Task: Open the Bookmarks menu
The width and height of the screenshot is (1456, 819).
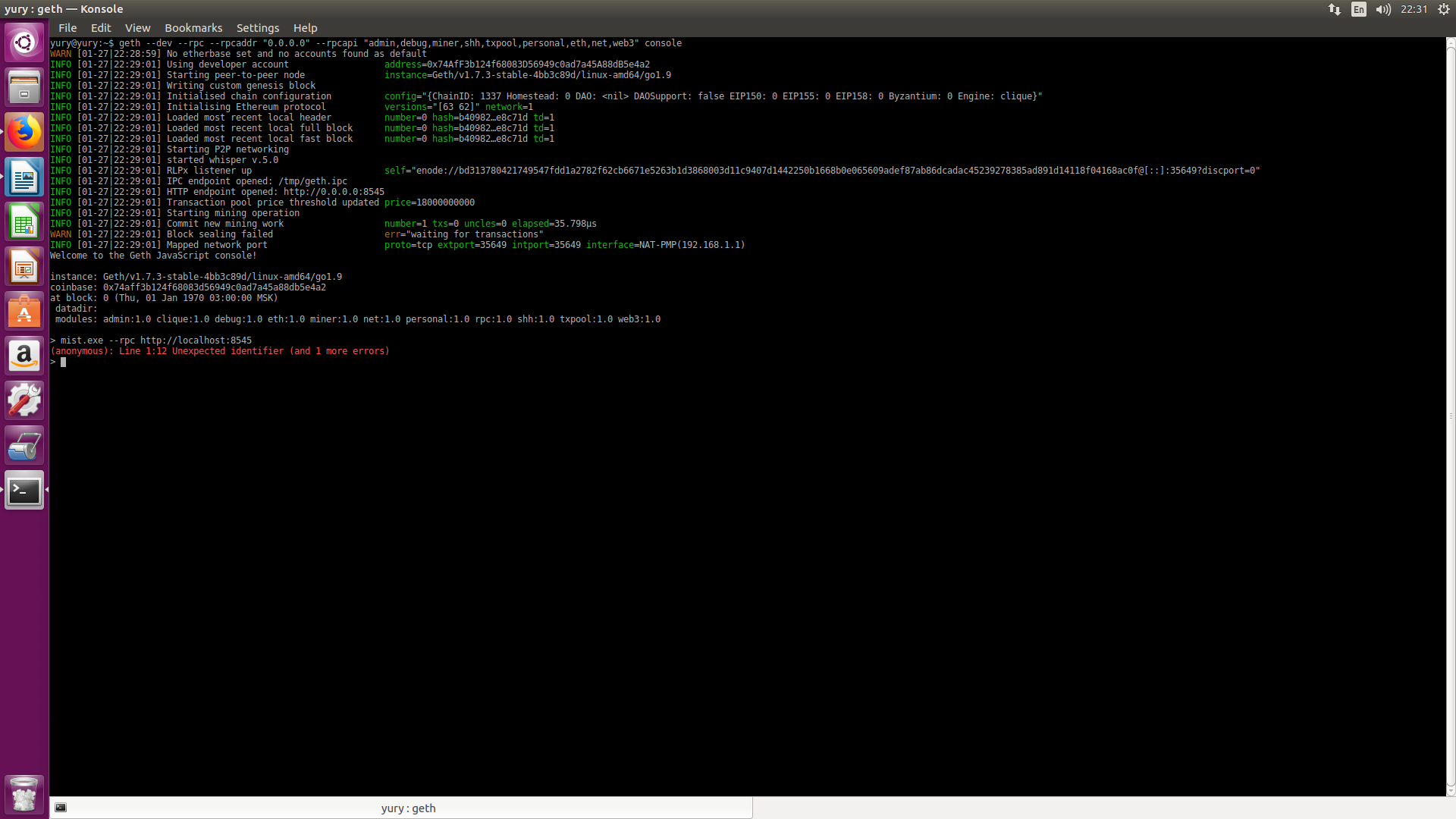Action: click(x=193, y=28)
